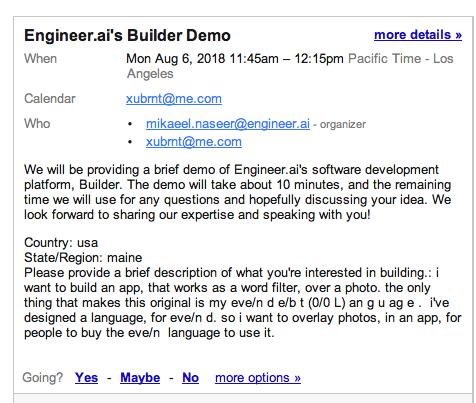Click the 'Pacific Time - Los Angeles' timezone text
476x403 pixels.
point(290,66)
